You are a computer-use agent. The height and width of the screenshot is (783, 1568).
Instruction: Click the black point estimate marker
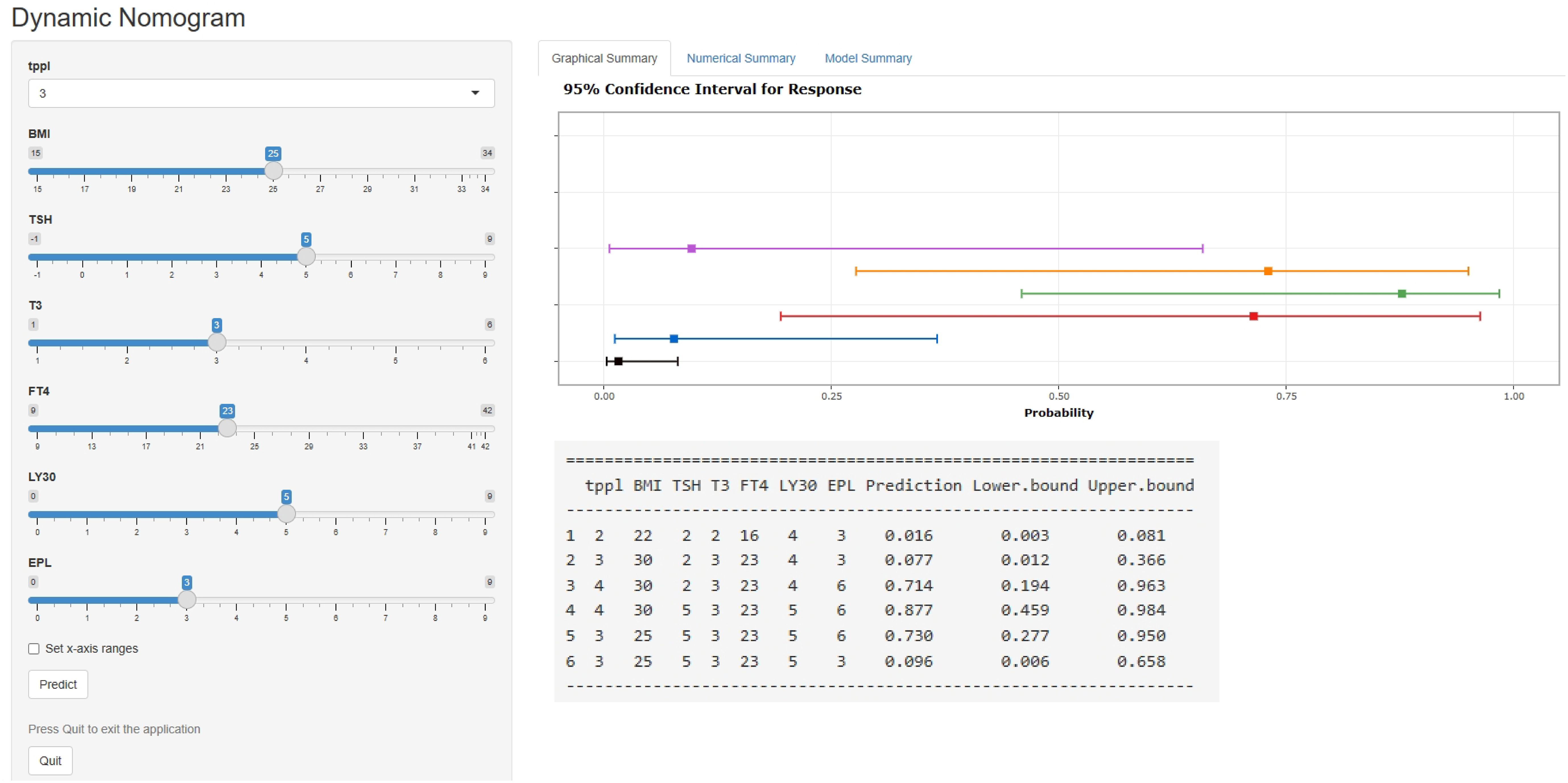pos(618,361)
